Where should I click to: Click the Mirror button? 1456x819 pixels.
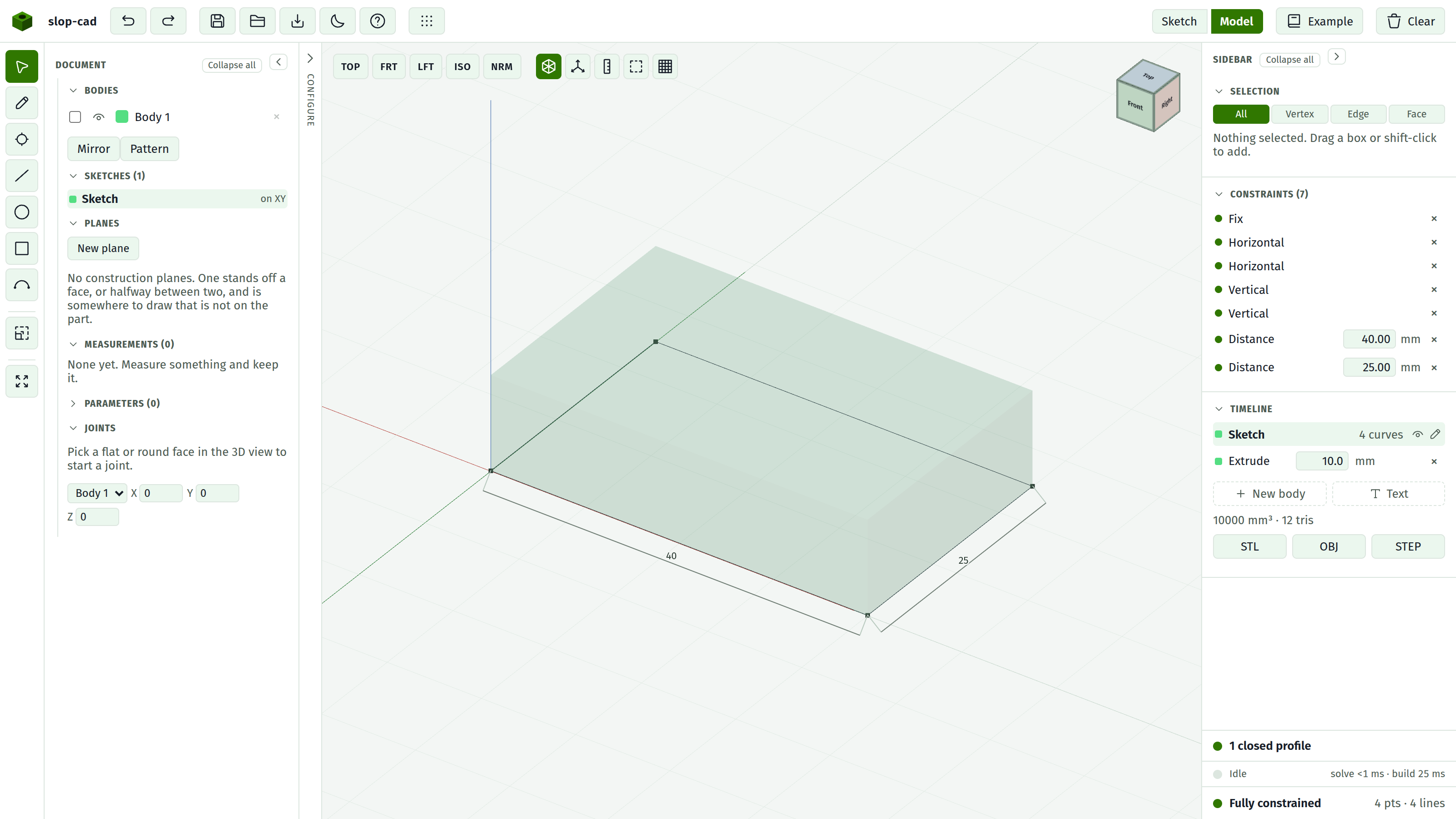(x=93, y=149)
